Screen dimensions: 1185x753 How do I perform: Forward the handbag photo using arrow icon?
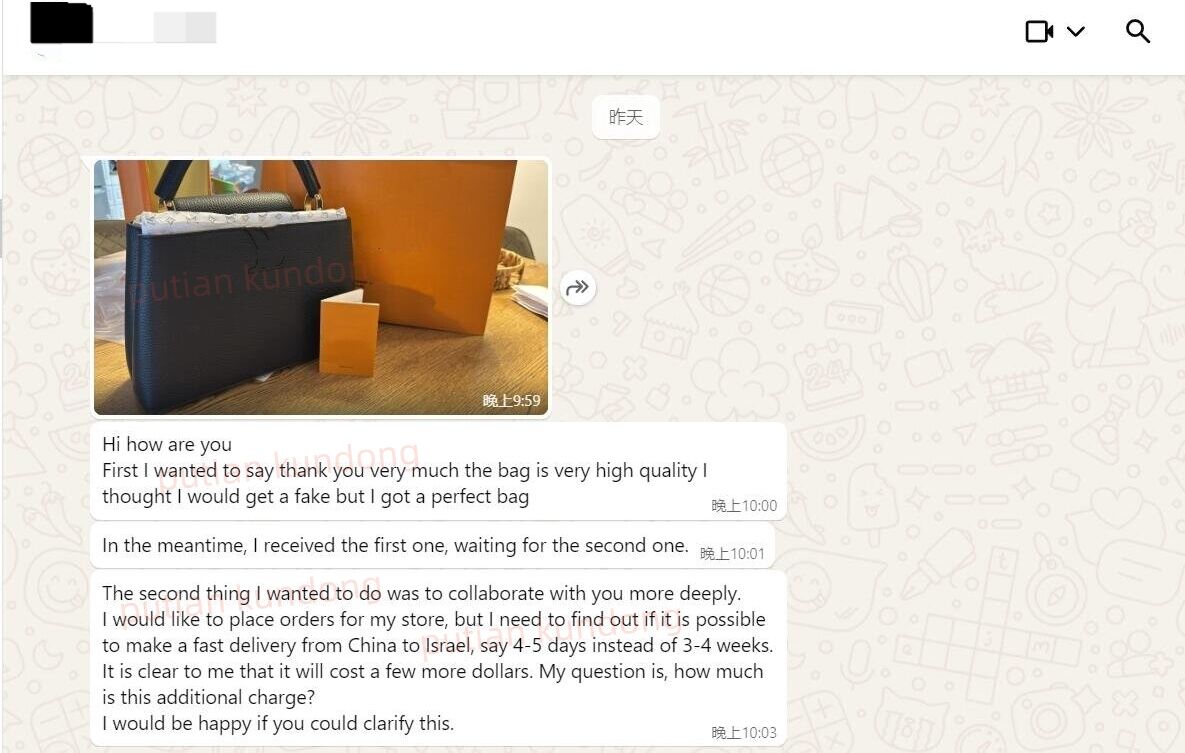tap(577, 287)
